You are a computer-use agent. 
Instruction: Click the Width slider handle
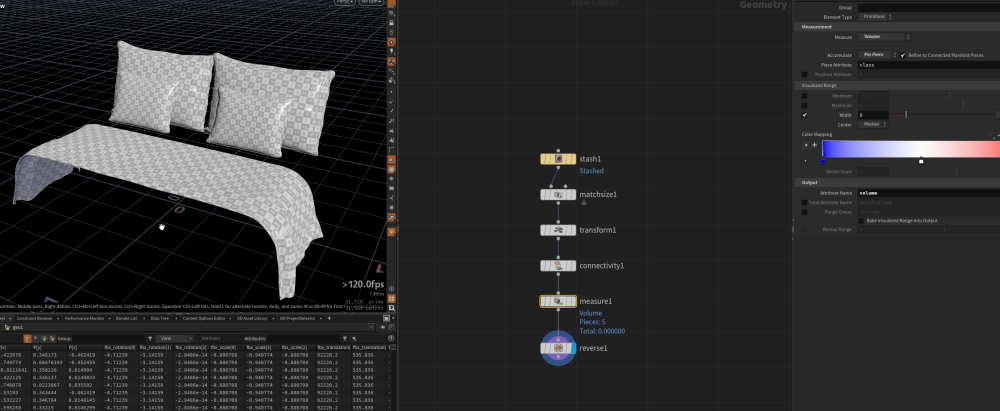tap(906, 115)
